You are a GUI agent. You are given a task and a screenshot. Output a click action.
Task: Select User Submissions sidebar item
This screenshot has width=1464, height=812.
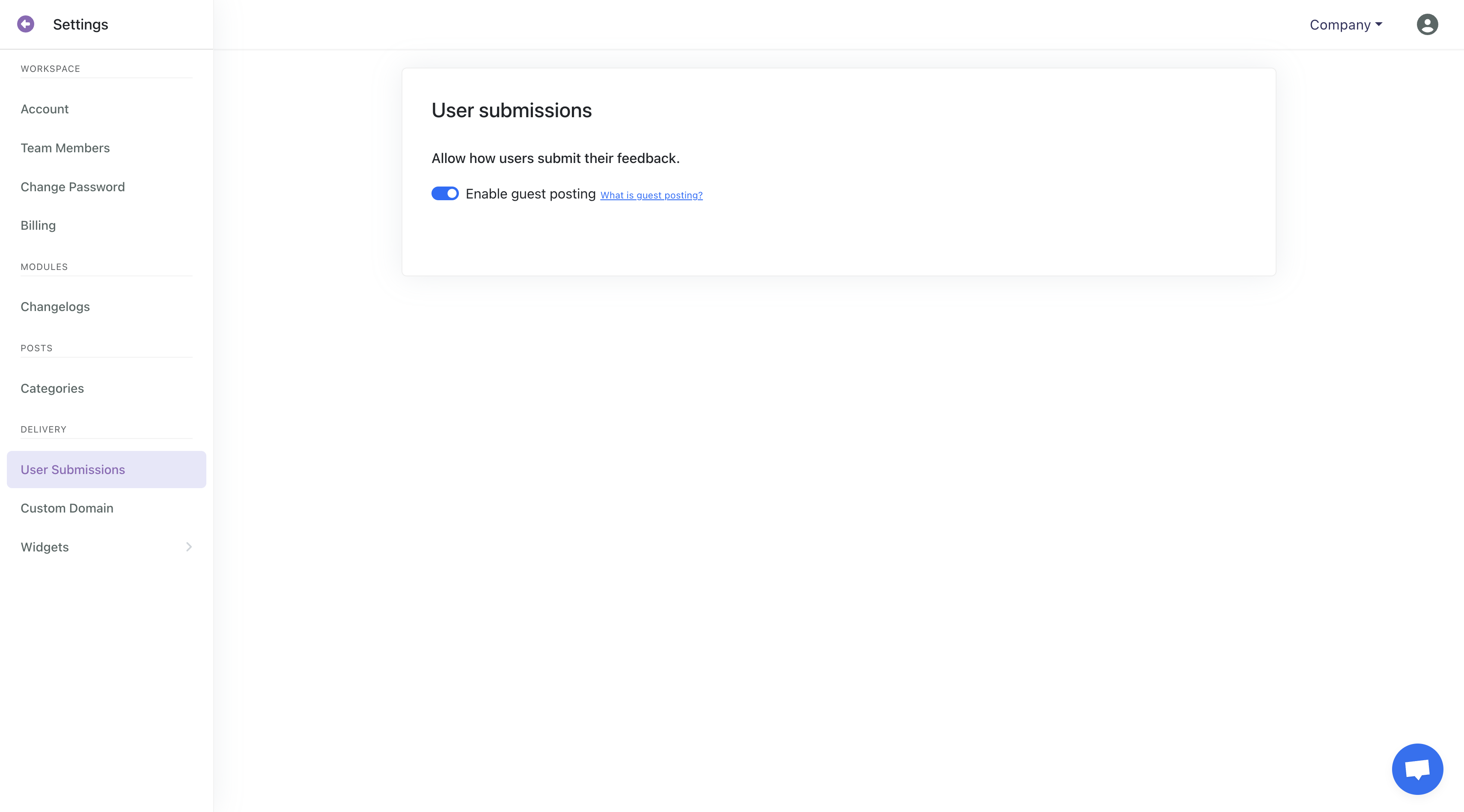pos(73,470)
